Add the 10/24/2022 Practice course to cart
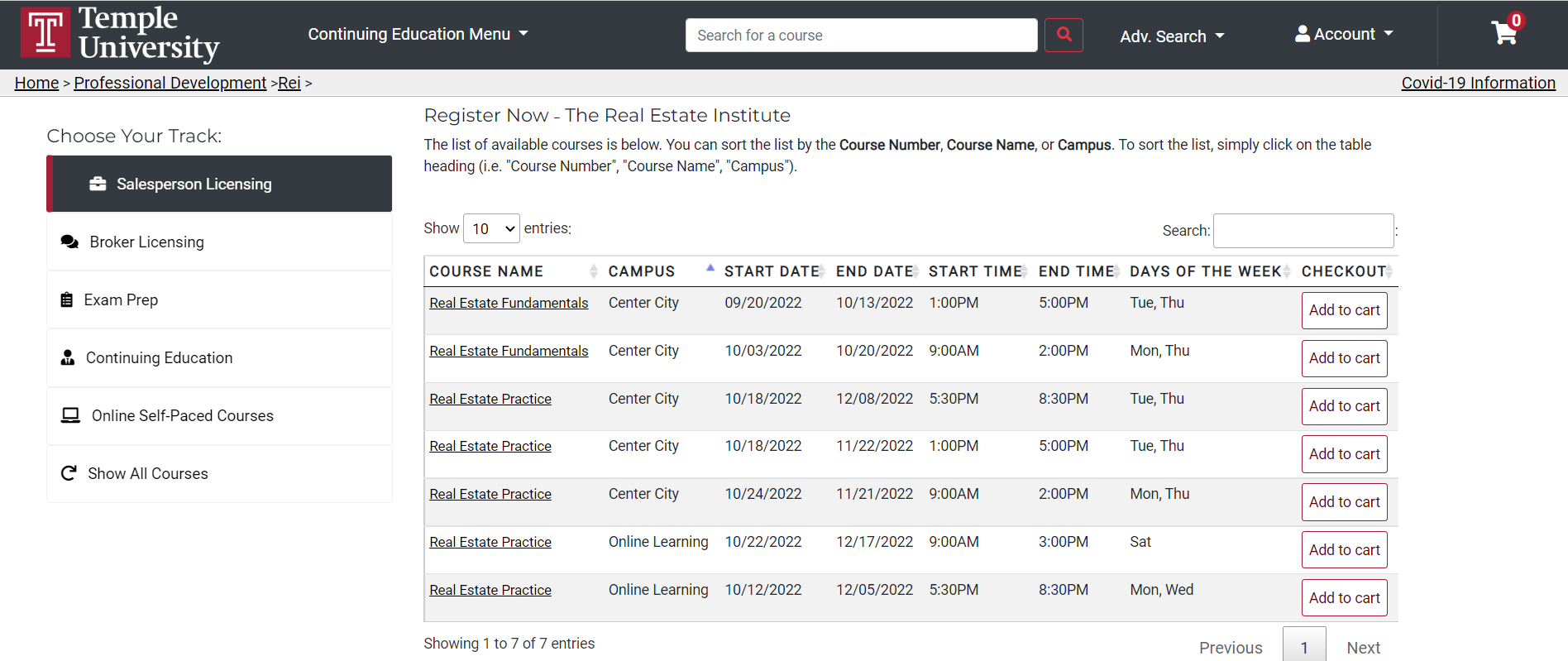1568x661 pixels. [x=1344, y=502]
